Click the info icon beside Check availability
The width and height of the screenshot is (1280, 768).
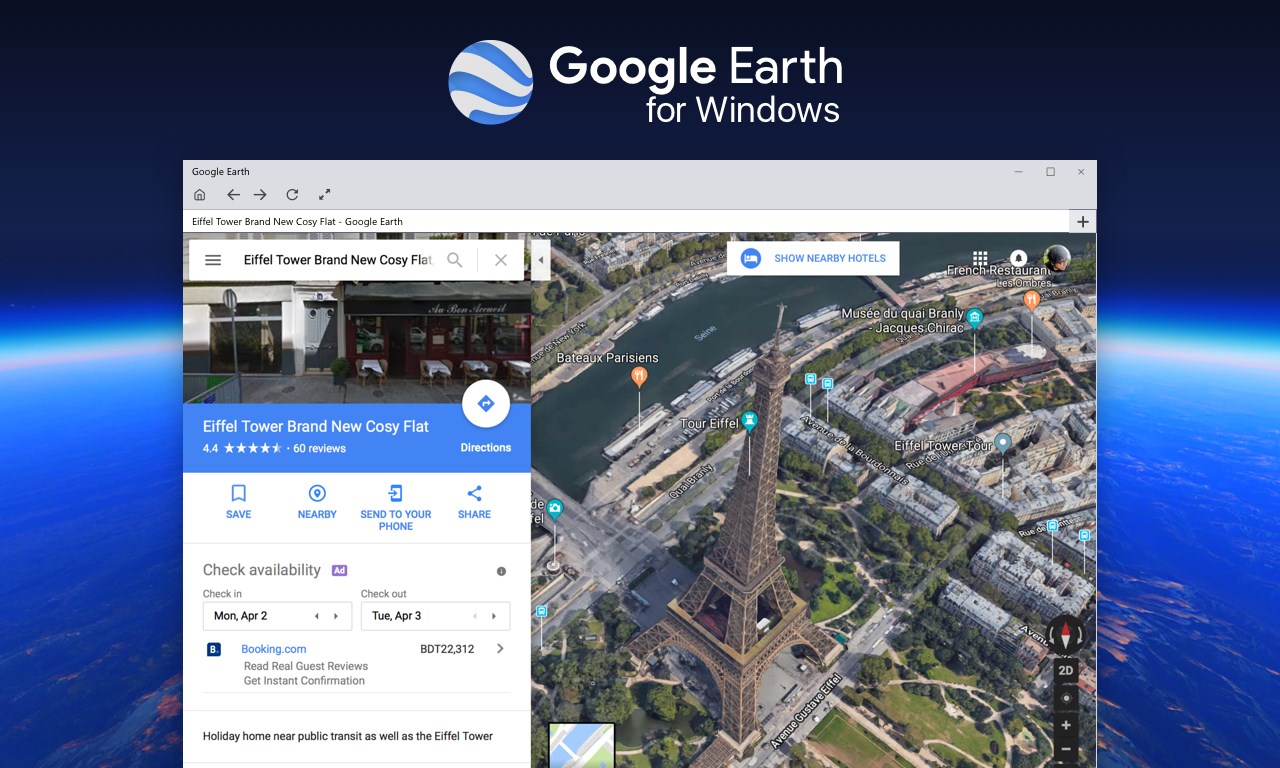pyautogui.click(x=501, y=571)
